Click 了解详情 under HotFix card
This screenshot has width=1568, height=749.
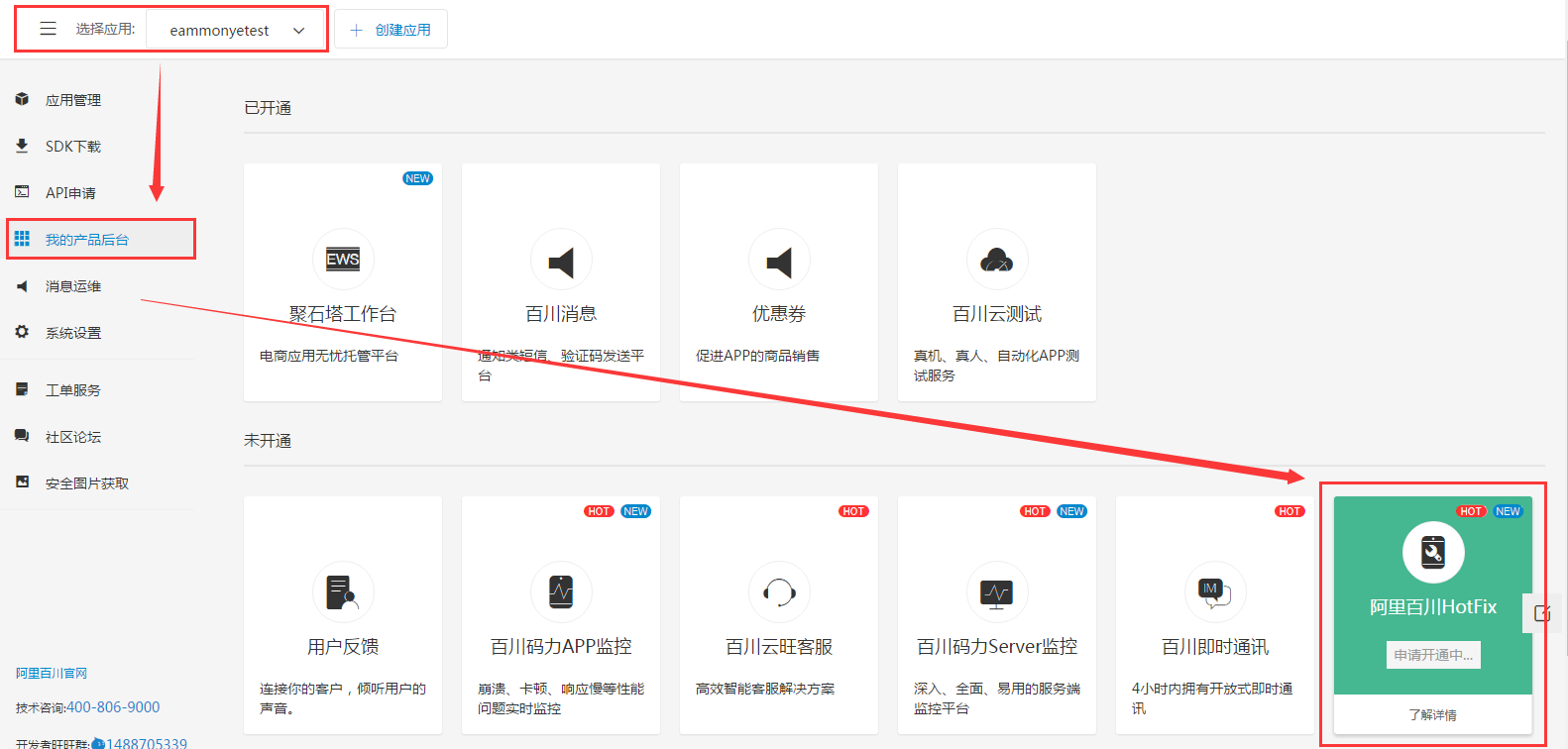(x=1433, y=714)
